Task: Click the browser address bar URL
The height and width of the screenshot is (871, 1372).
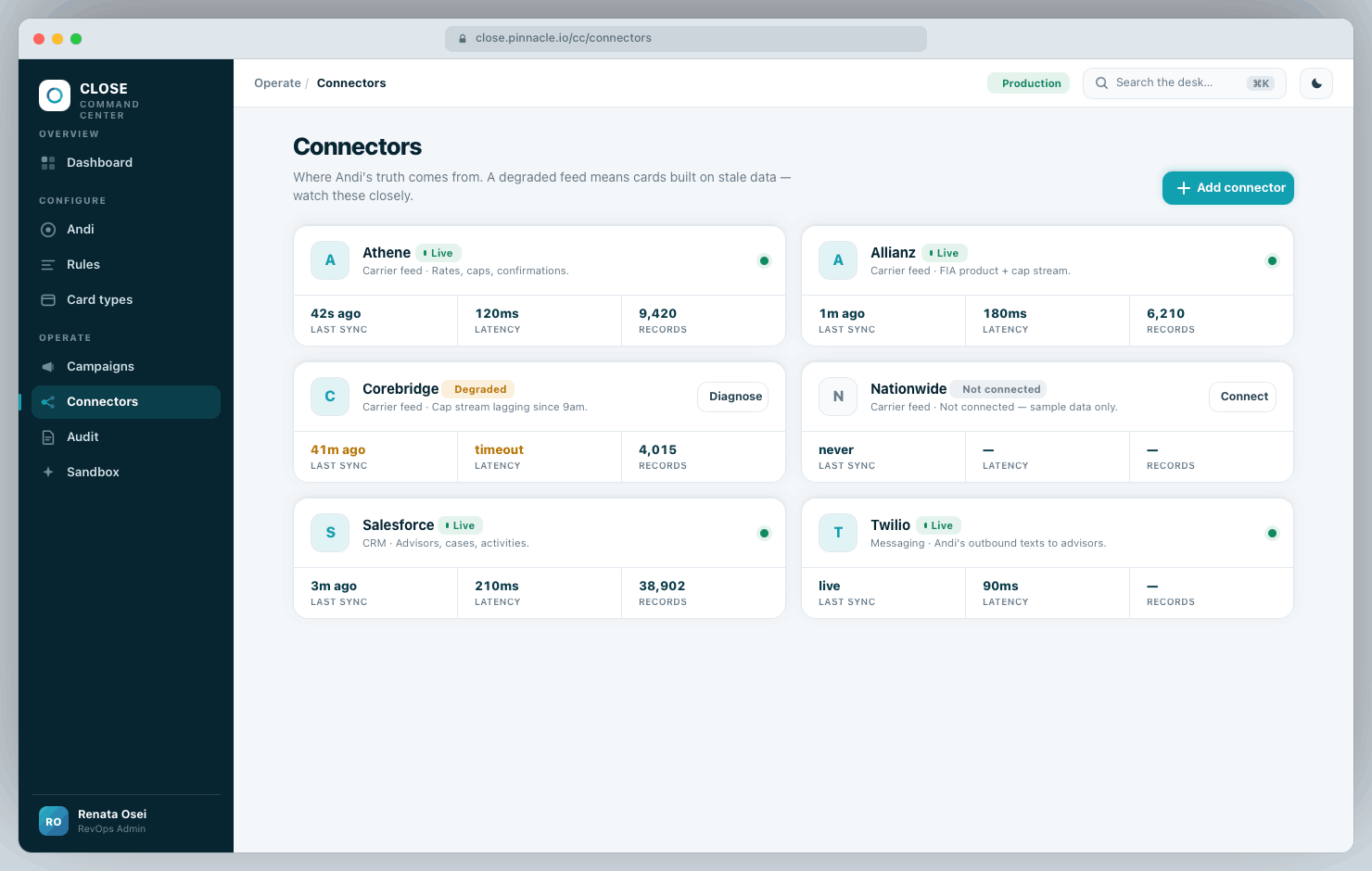Action: click(686, 39)
